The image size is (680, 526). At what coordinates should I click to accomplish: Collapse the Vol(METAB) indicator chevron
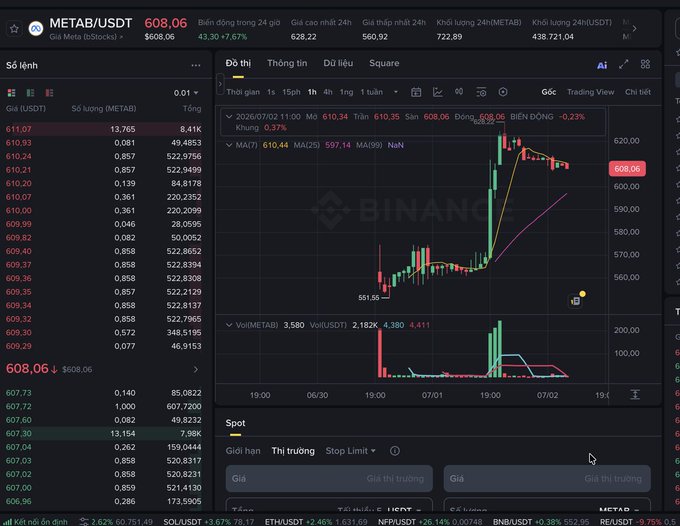pyautogui.click(x=229, y=325)
